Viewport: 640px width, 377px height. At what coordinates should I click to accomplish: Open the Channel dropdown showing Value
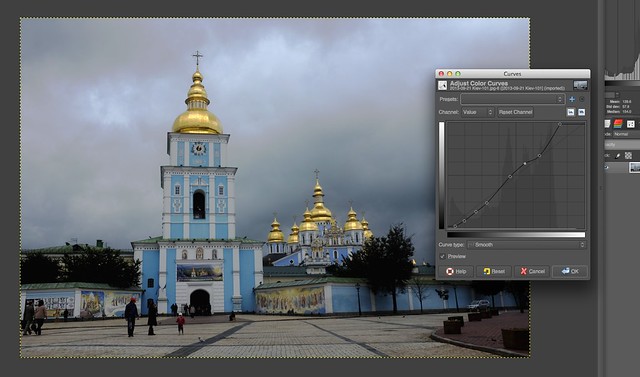[478, 112]
